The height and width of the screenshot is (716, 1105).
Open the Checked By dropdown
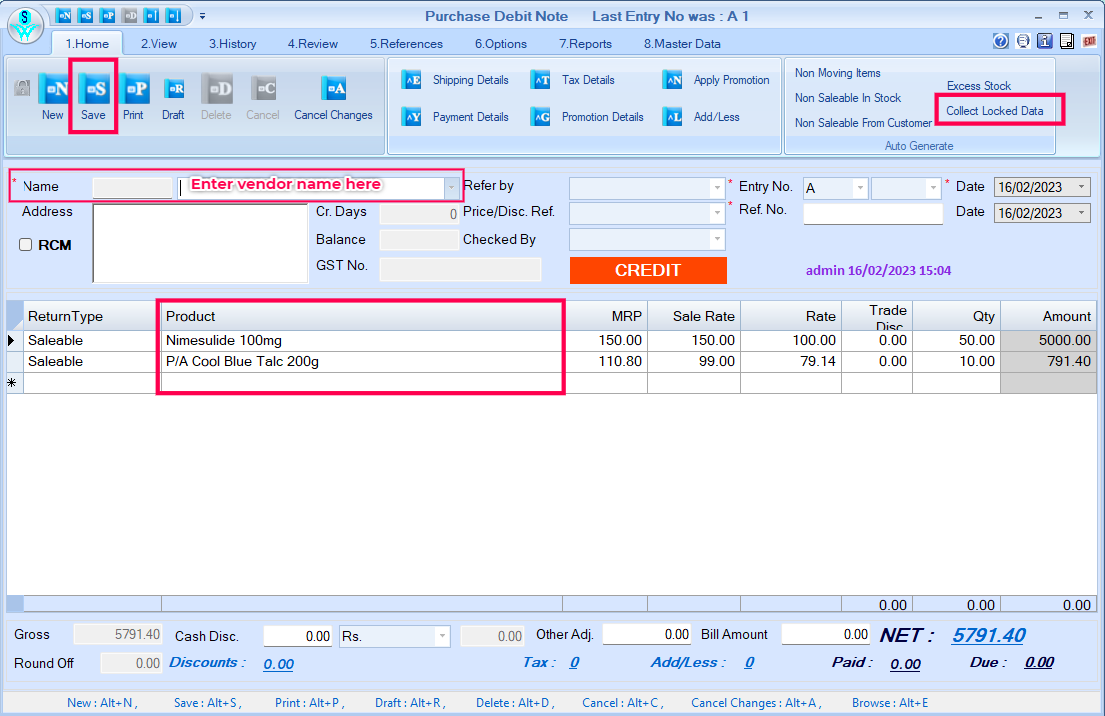click(717, 240)
